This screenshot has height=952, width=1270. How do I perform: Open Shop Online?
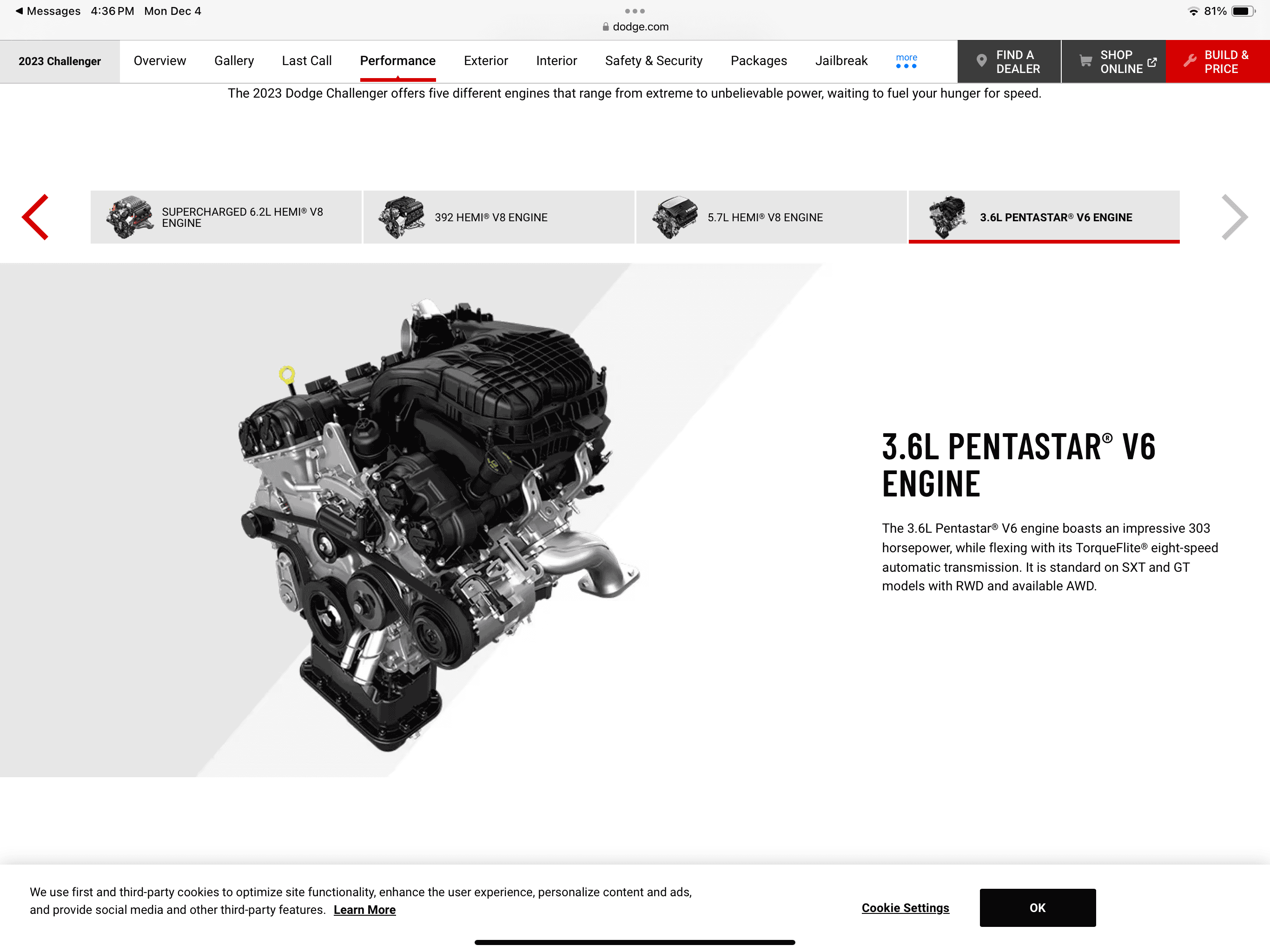point(1113,61)
